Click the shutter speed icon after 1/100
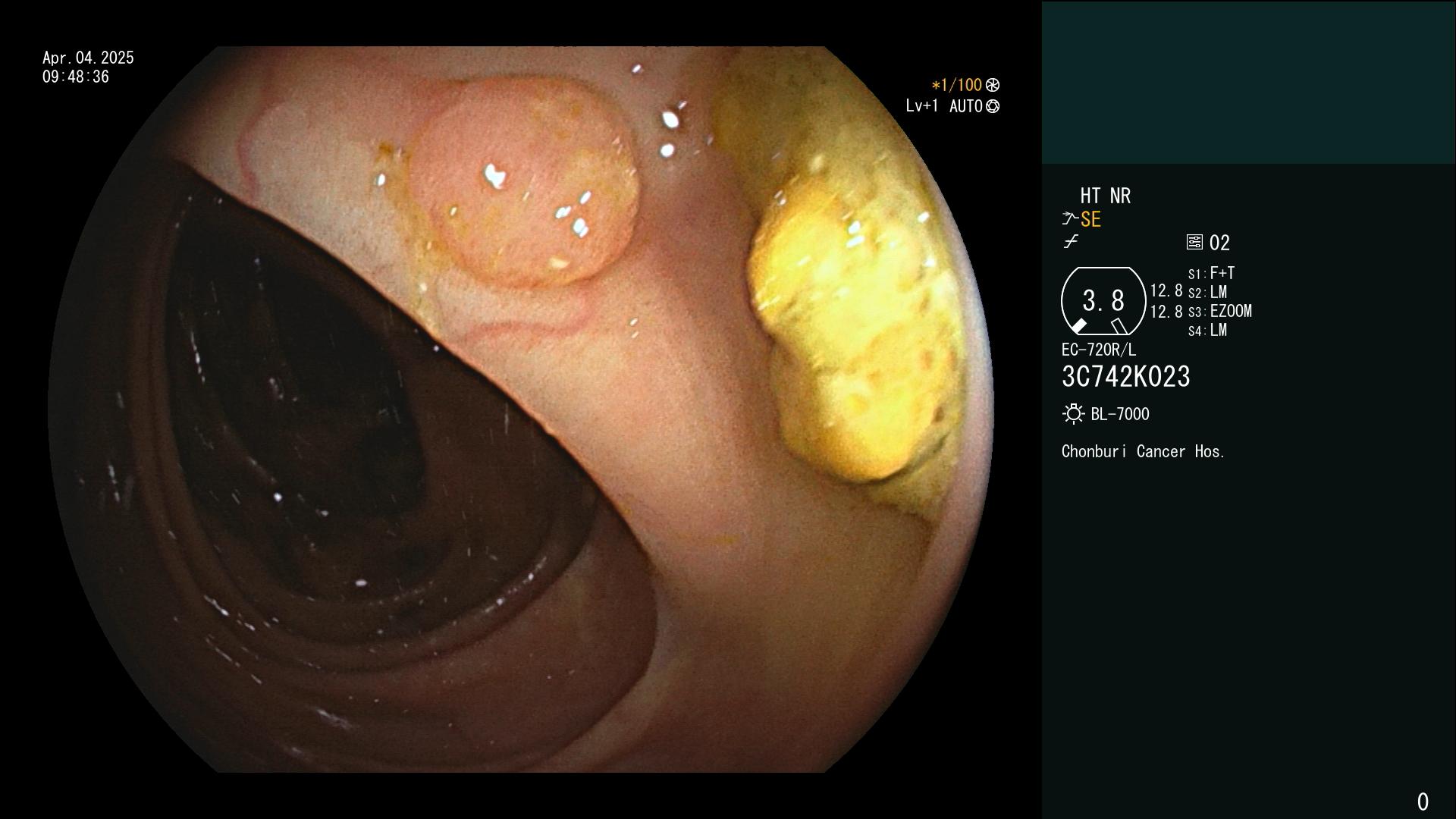Image resolution: width=1456 pixels, height=819 pixels. (993, 85)
